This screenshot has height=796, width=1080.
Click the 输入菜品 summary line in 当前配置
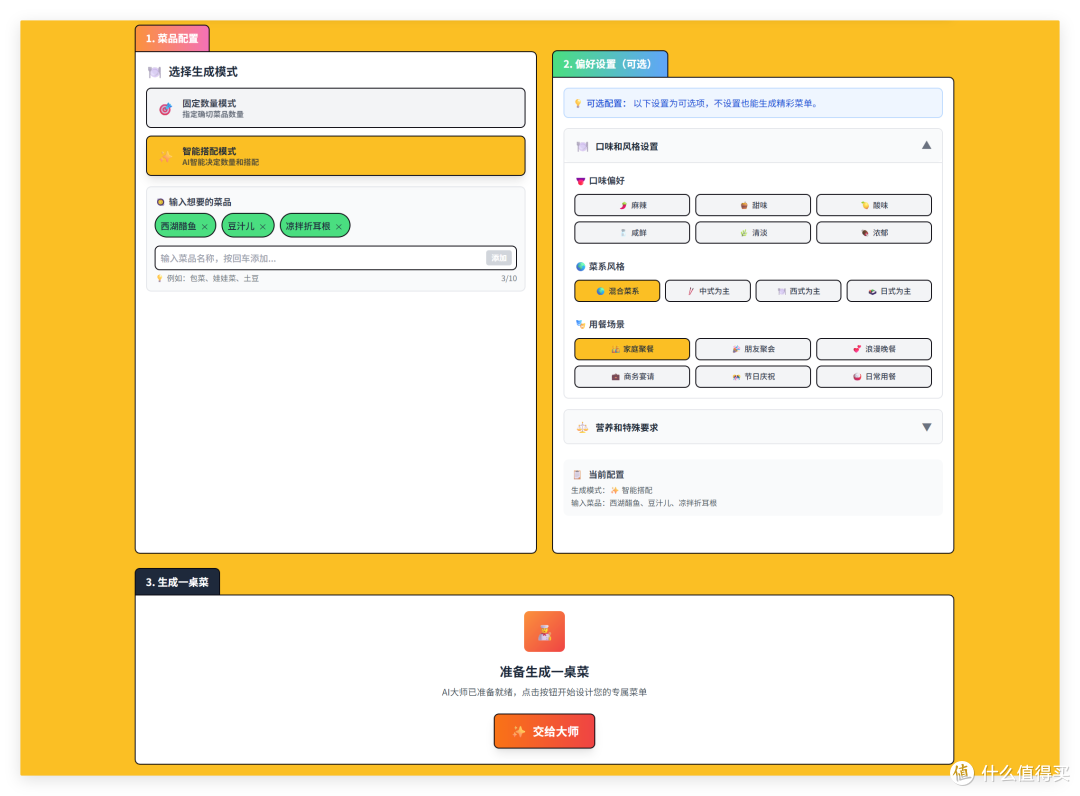tap(644, 503)
